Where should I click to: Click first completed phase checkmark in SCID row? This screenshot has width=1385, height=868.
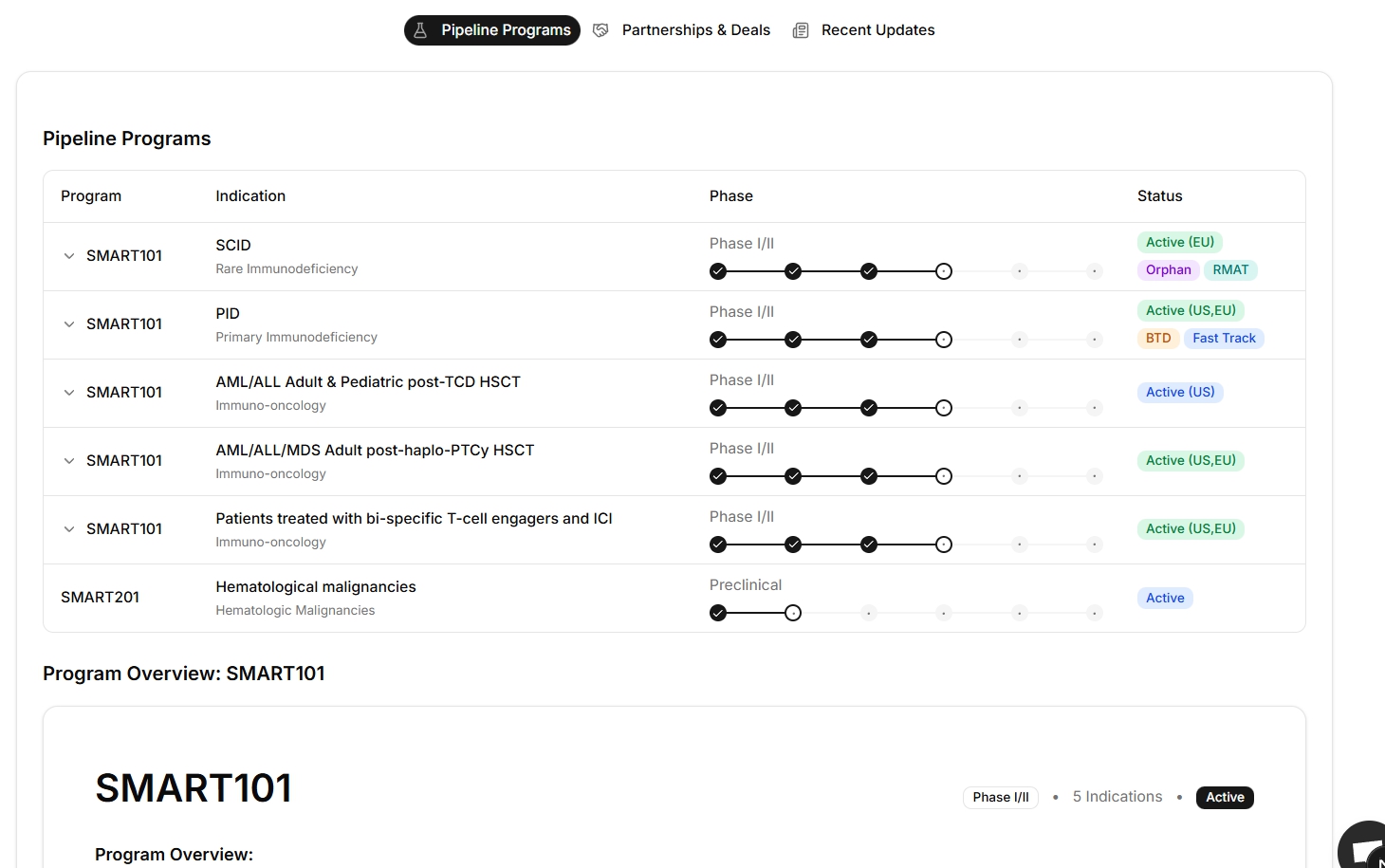(x=718, y=271)
